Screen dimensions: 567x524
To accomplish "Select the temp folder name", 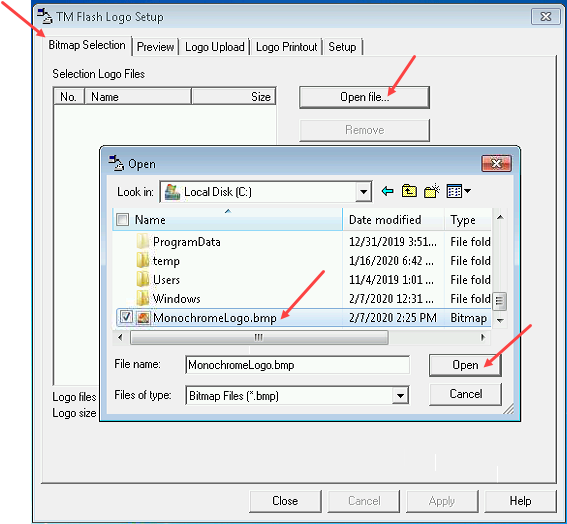I will point(166,261).
